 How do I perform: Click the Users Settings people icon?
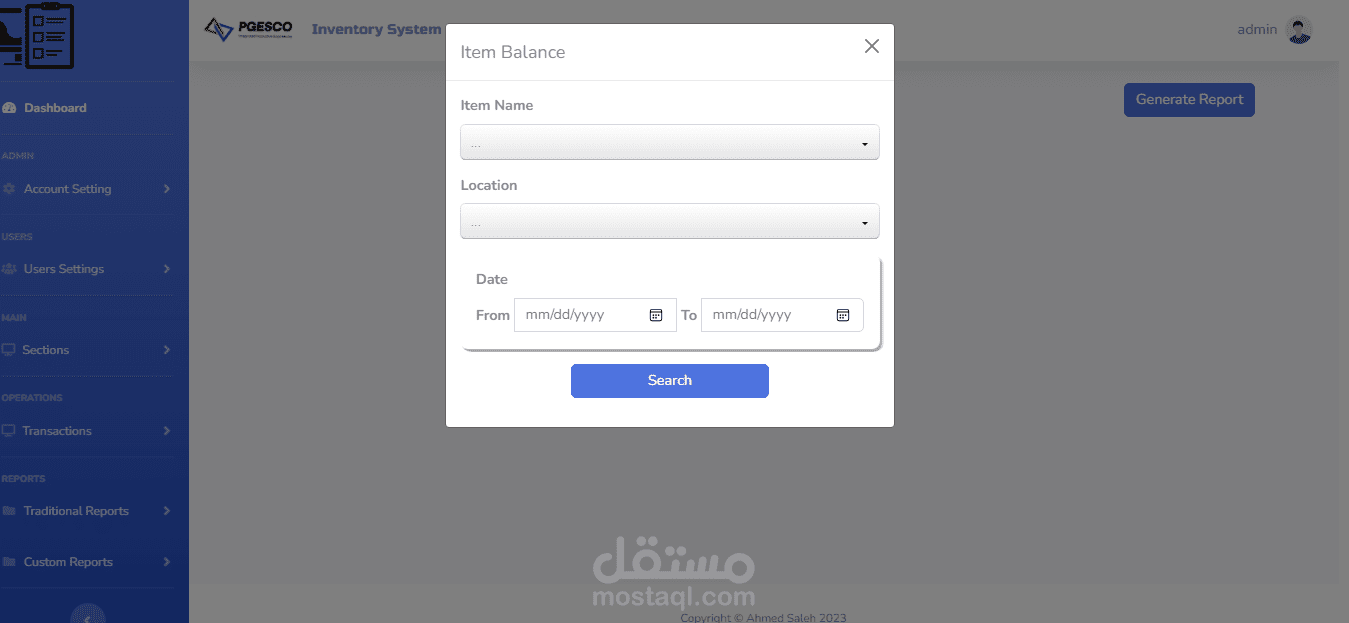point(9,269)
